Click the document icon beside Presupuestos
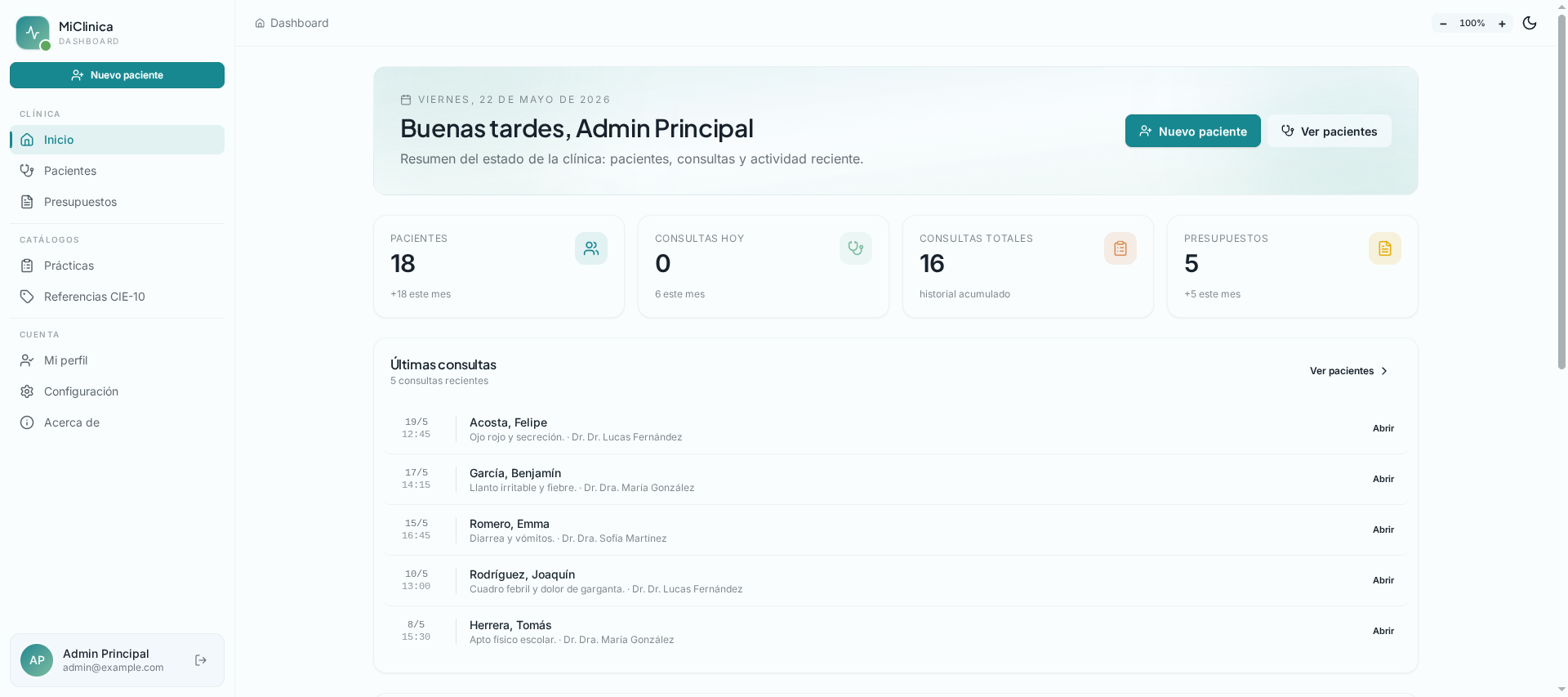Viewport: 1568px width, 697px height. (x=27, y=202)
